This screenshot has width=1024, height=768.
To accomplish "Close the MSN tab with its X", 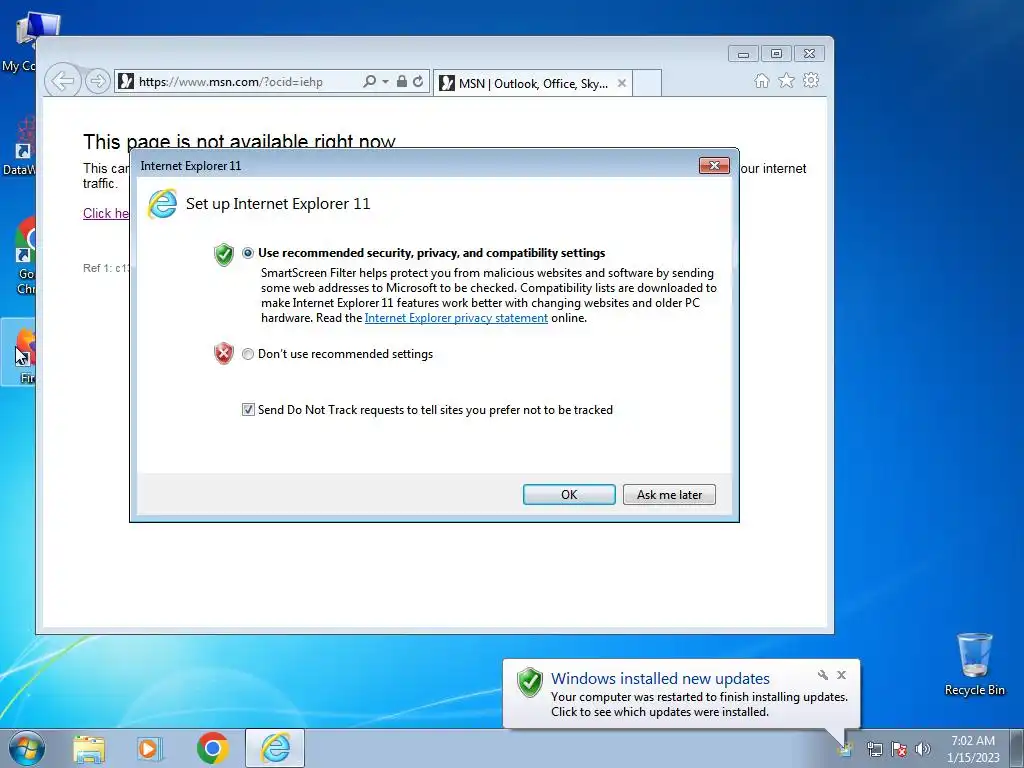I will (x=622, y=84).
